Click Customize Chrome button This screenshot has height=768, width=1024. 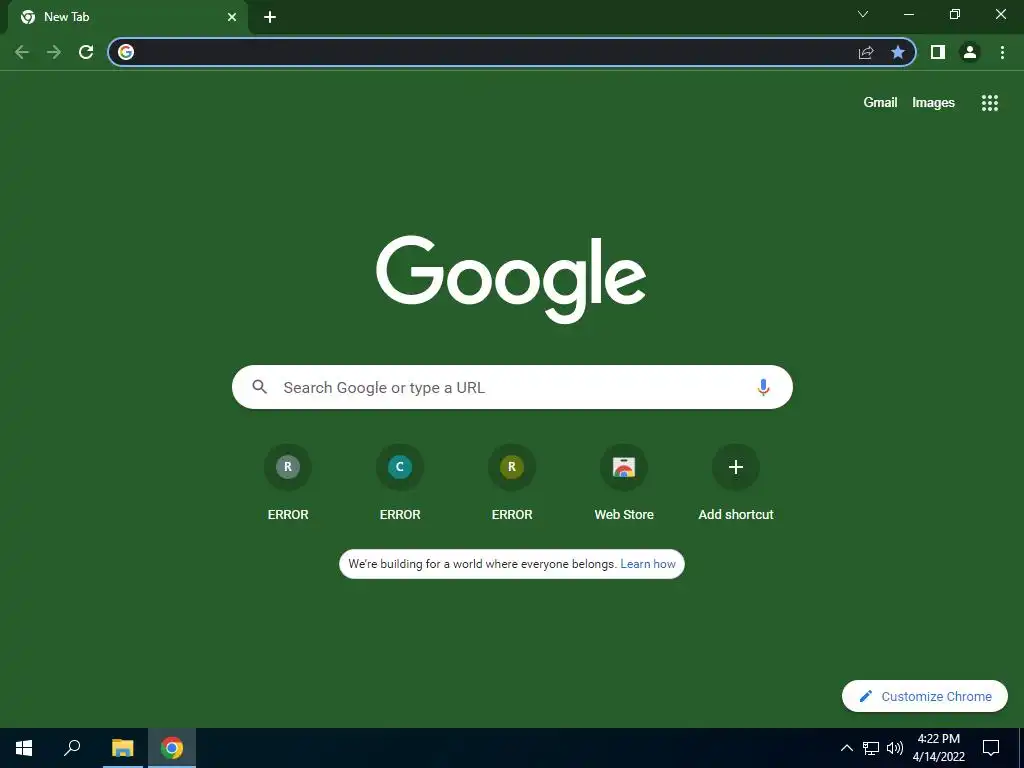tap(925, 696)
